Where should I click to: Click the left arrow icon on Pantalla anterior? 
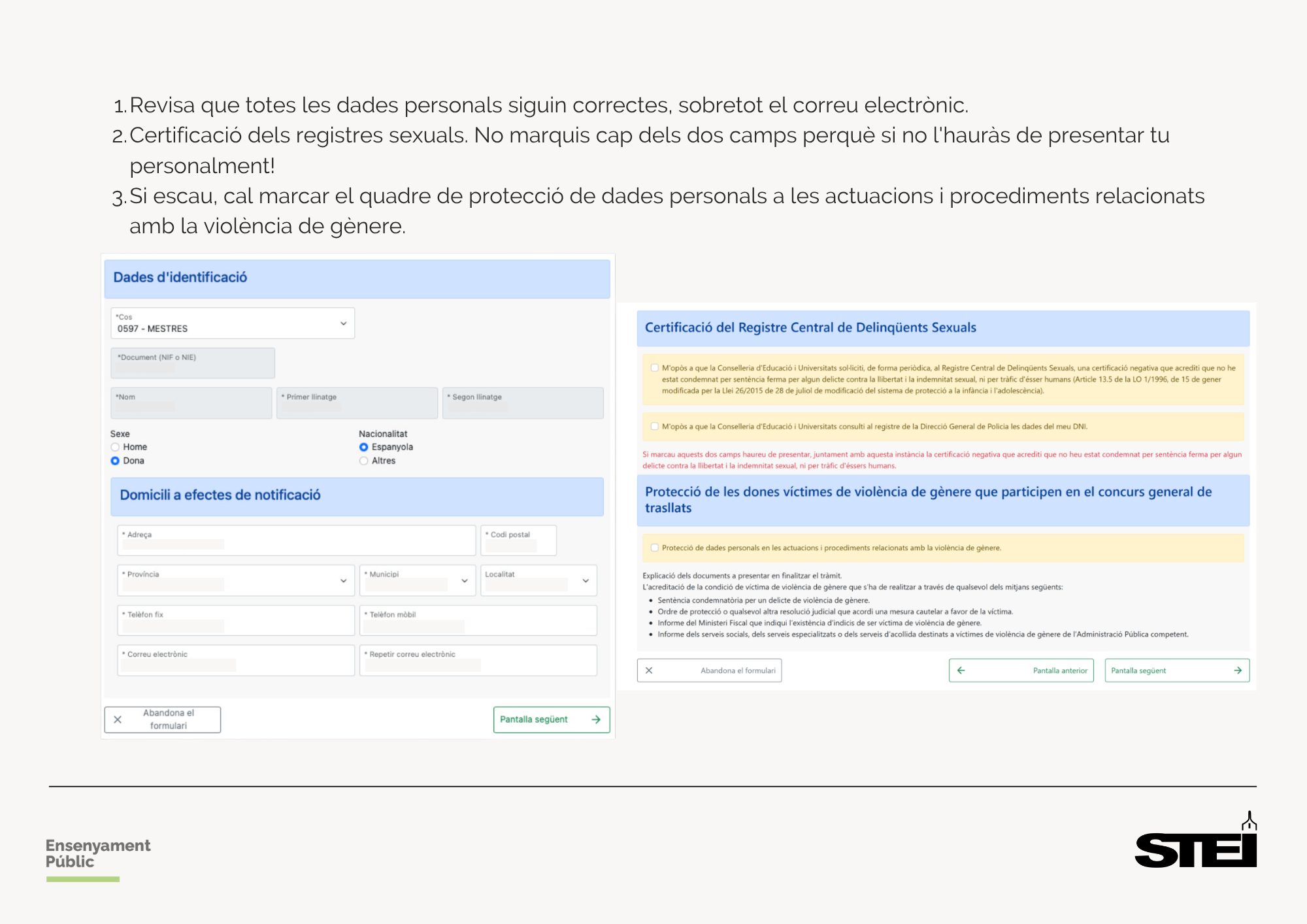[x=961, y=670]
